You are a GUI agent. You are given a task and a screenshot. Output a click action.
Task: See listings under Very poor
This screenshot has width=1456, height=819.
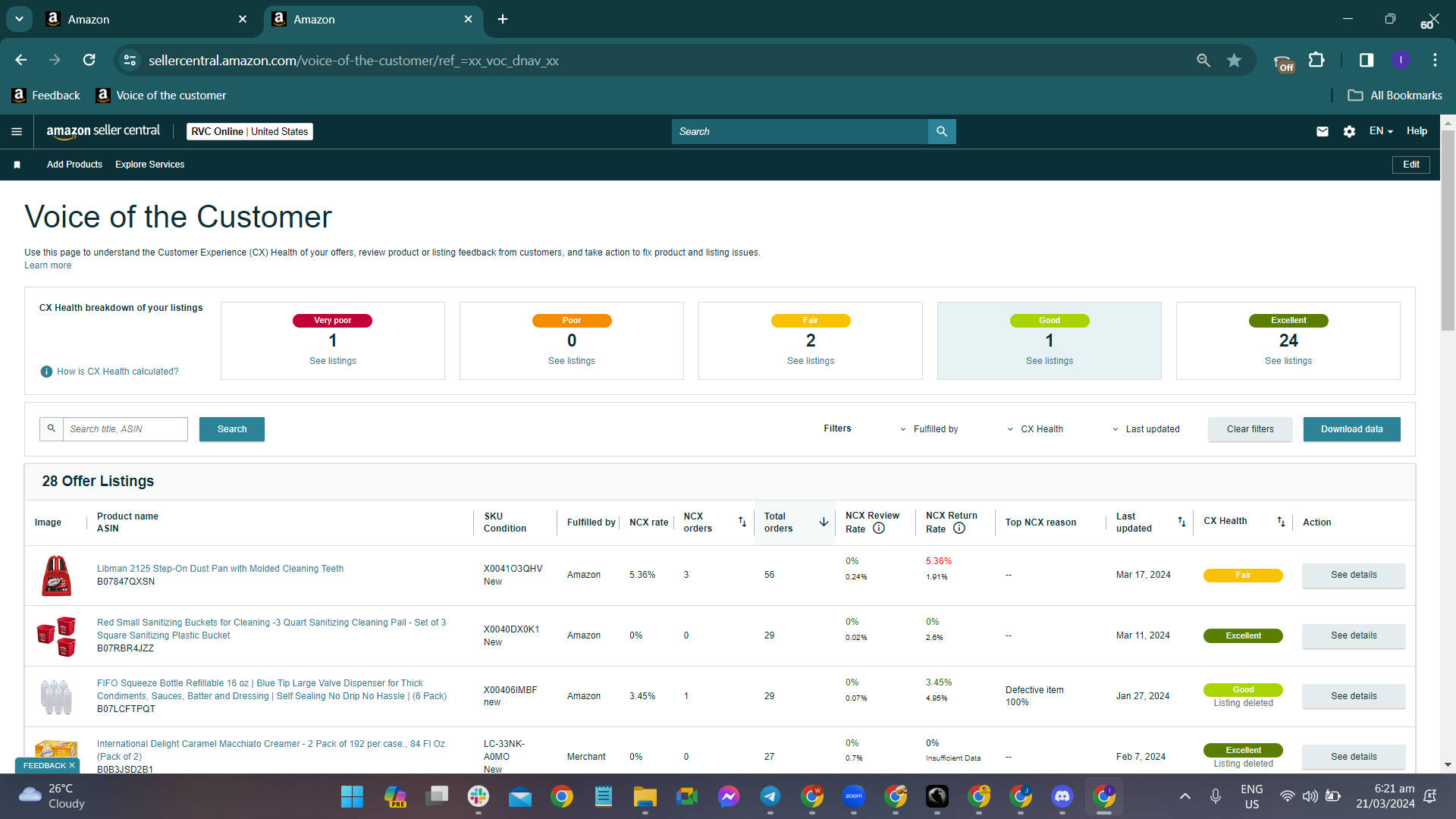(x=333, y=361)
